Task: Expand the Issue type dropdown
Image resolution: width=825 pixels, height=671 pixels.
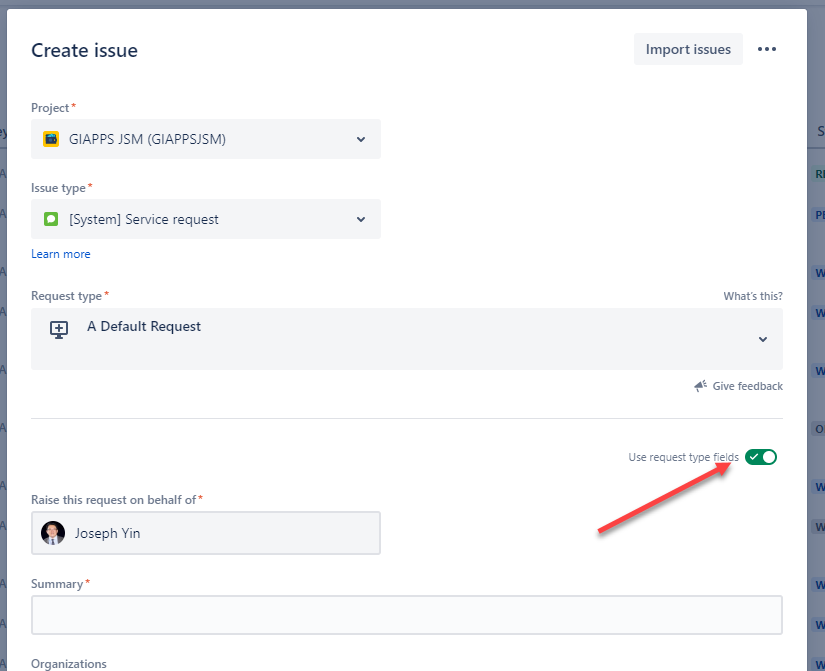Action: (x=206, y=219)
